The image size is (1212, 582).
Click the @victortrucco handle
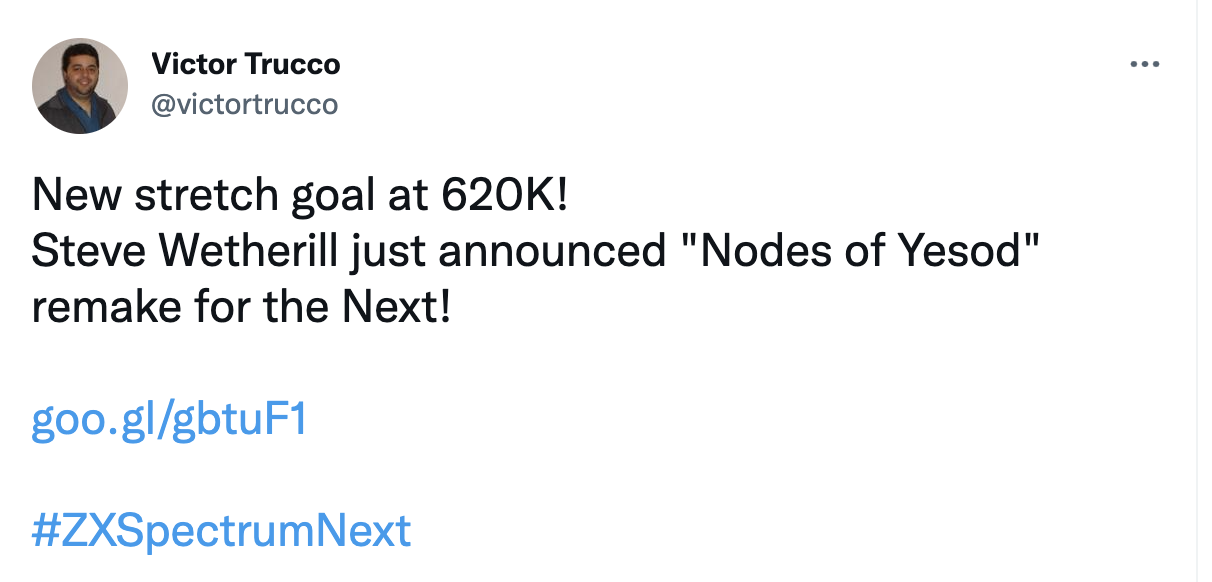pos(245,103)
